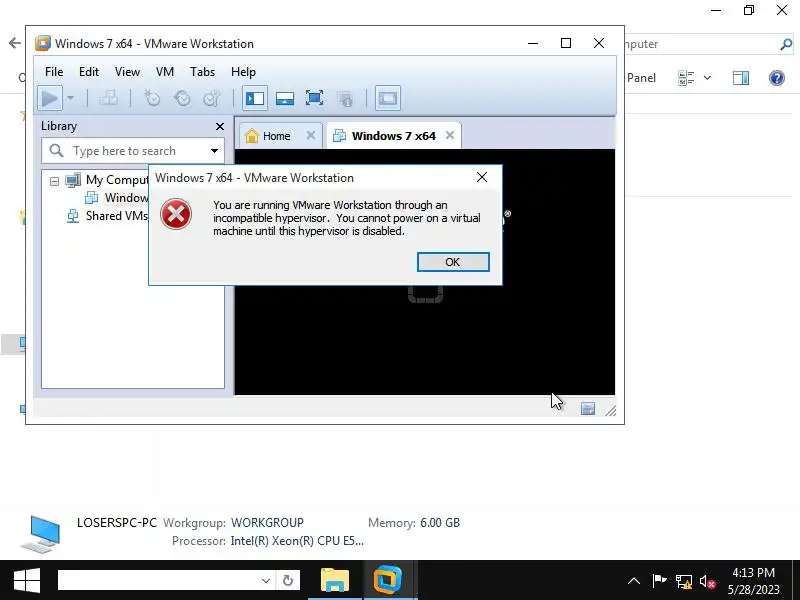The width and height of the screenshot is (800, 600).
Task: Switch to Unity mode
Action: (345, 98)
